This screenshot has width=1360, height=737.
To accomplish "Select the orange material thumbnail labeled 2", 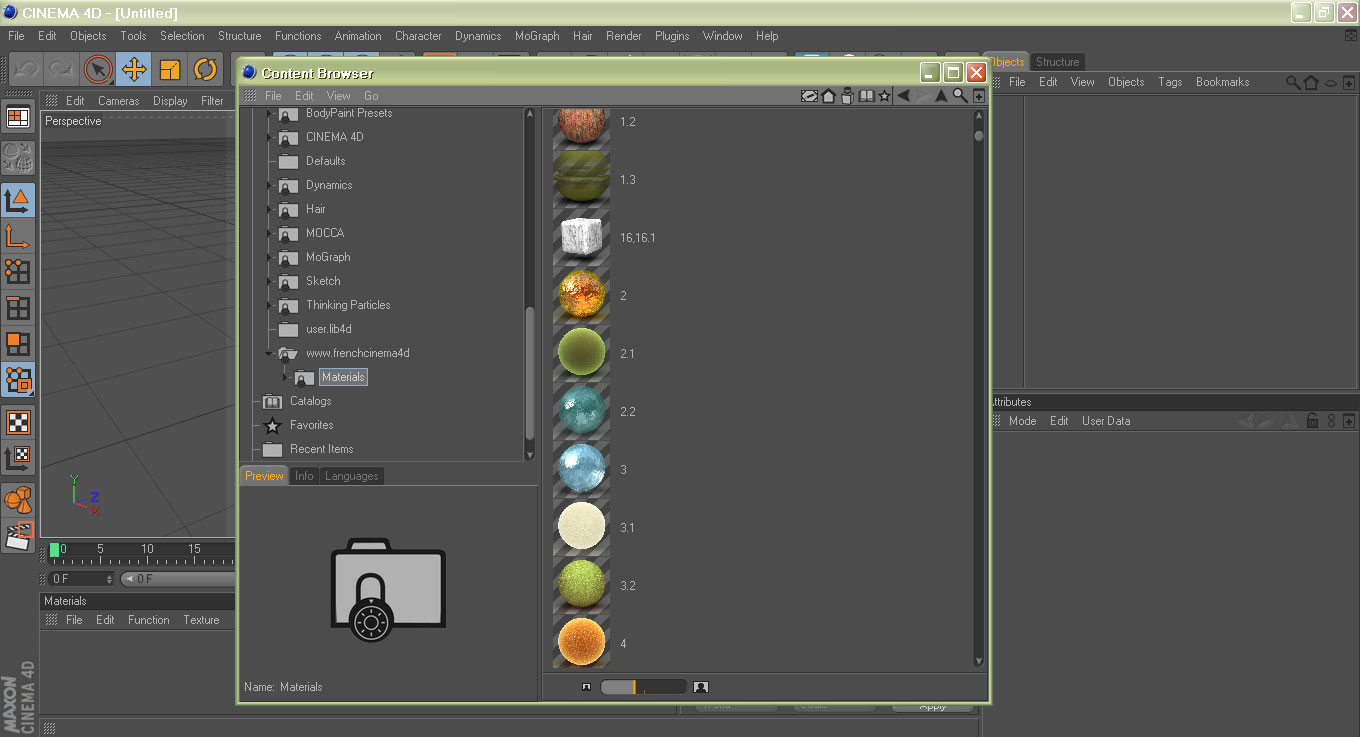I will [x=581, y=296].
